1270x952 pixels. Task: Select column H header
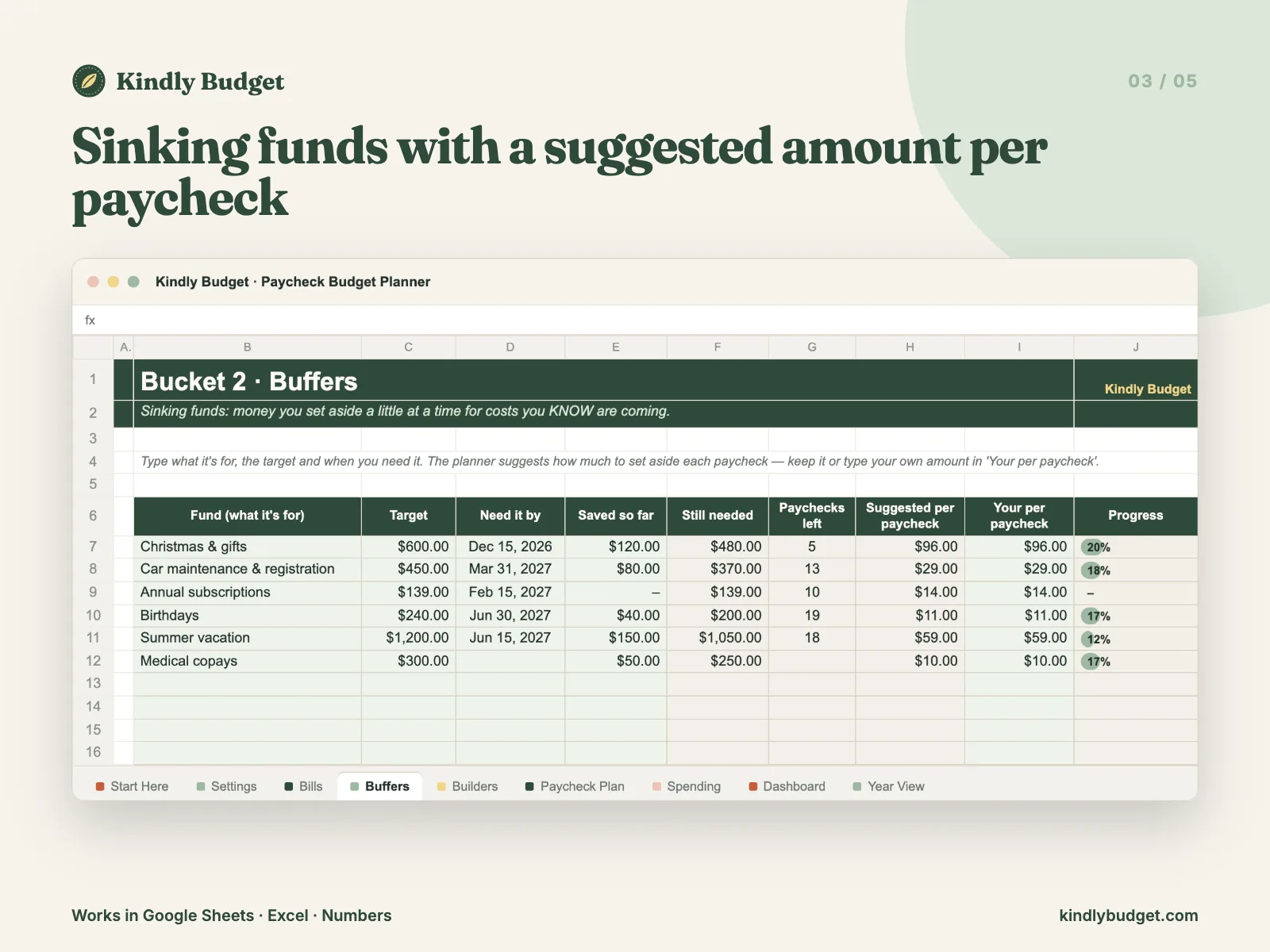coord(910,347)
